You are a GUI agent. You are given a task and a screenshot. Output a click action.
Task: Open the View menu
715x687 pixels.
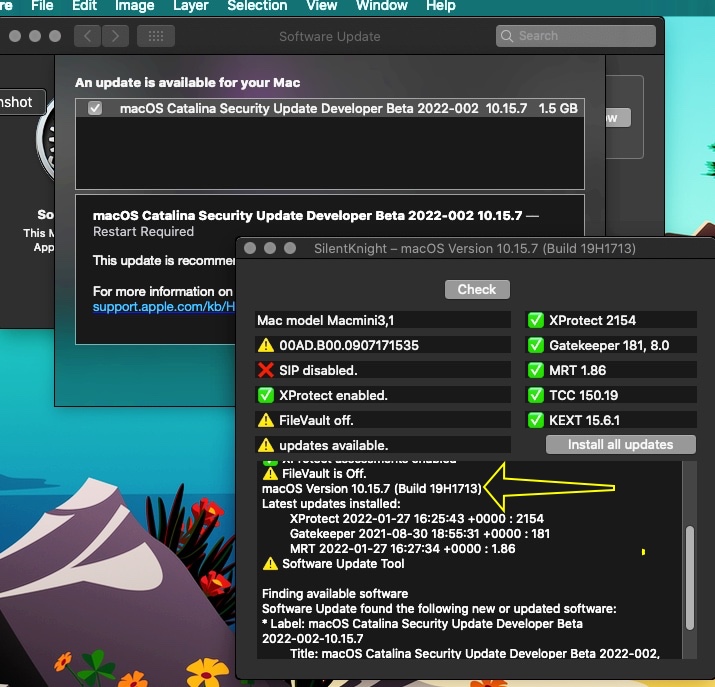(321, 5)
